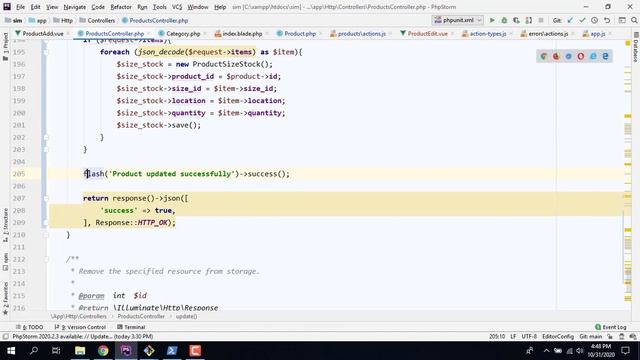Run the phpunit.xml configuration with the green play icon
The height and width of the screenshot is (360, 640).
point(492,20)
